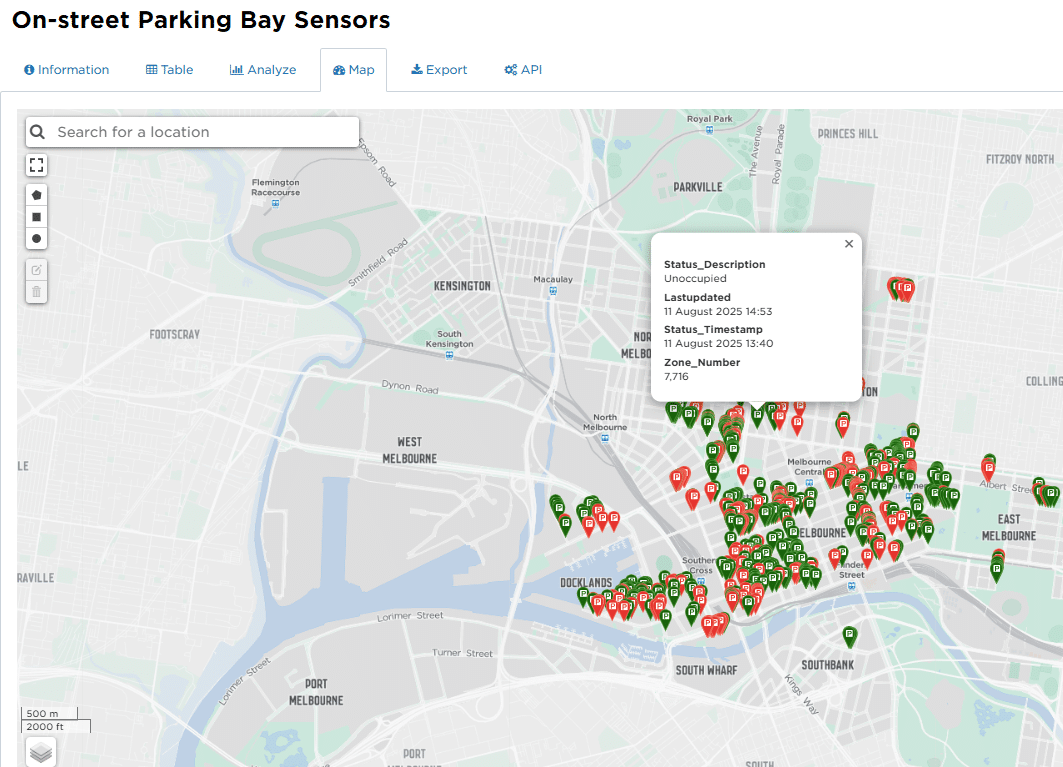Image resolution: width=1063 pixels, height=767 pixels.
Task: Open the Analyze tab
Action: pyautogui.click(x=263, y=70)
